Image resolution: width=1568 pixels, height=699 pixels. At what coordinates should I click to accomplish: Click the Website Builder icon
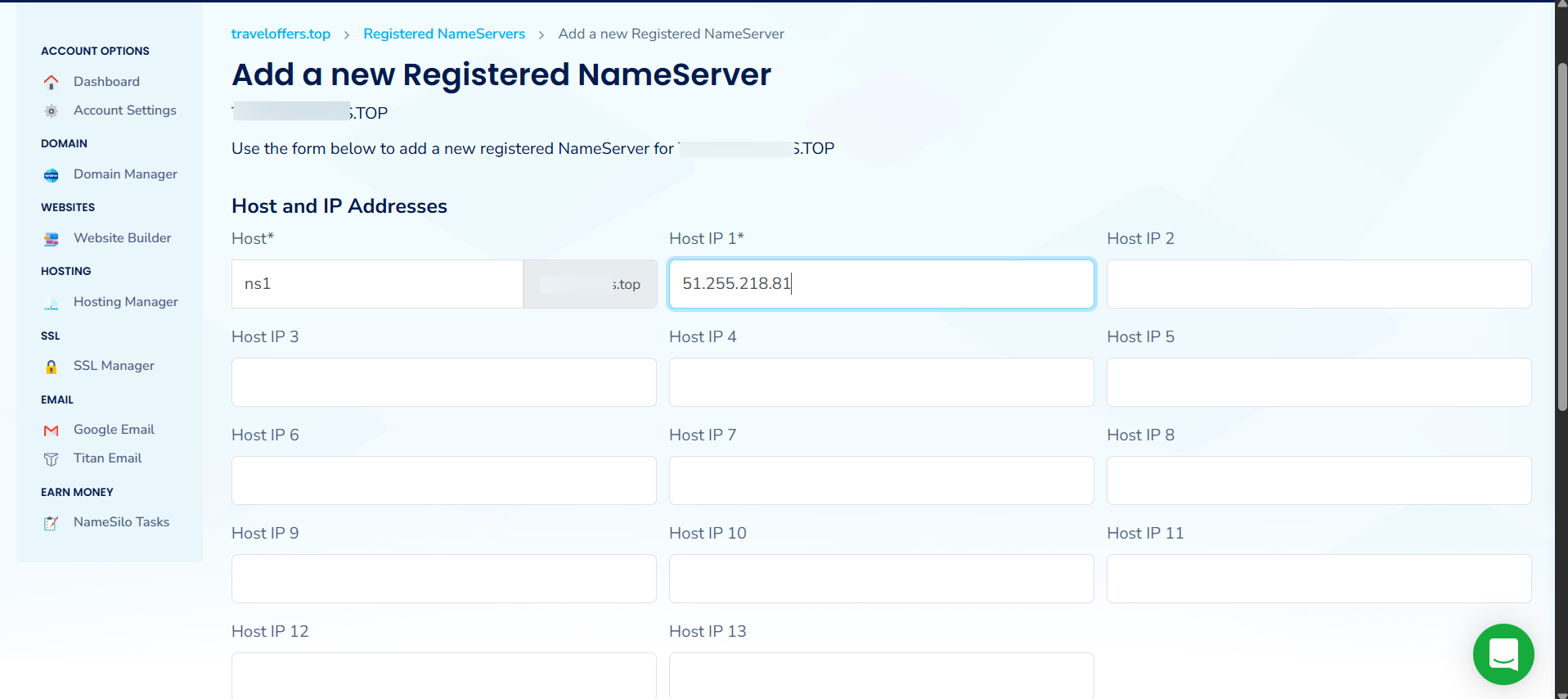click(x=52, y=239)
